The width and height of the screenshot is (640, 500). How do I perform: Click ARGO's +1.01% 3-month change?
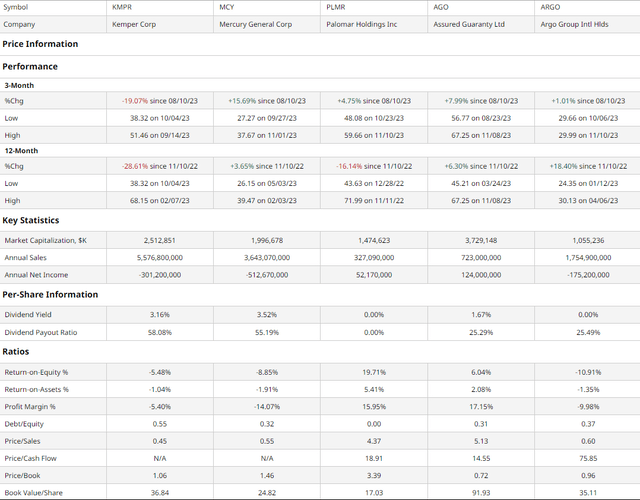click(x=563, y=101)
